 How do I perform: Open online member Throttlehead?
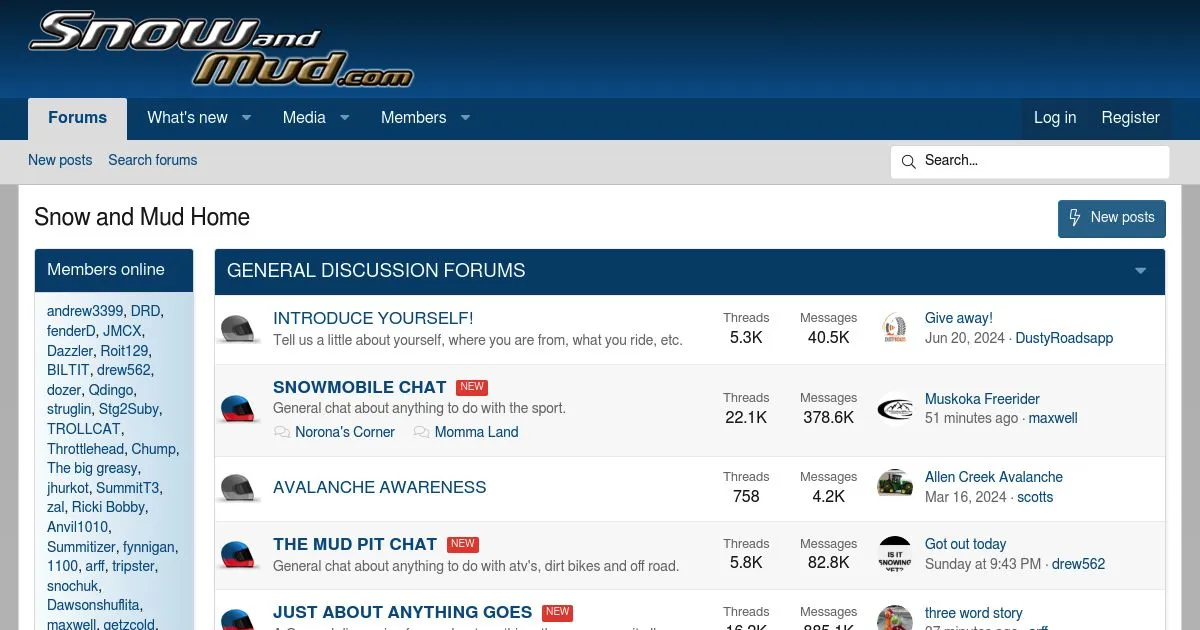click(85, 449)
